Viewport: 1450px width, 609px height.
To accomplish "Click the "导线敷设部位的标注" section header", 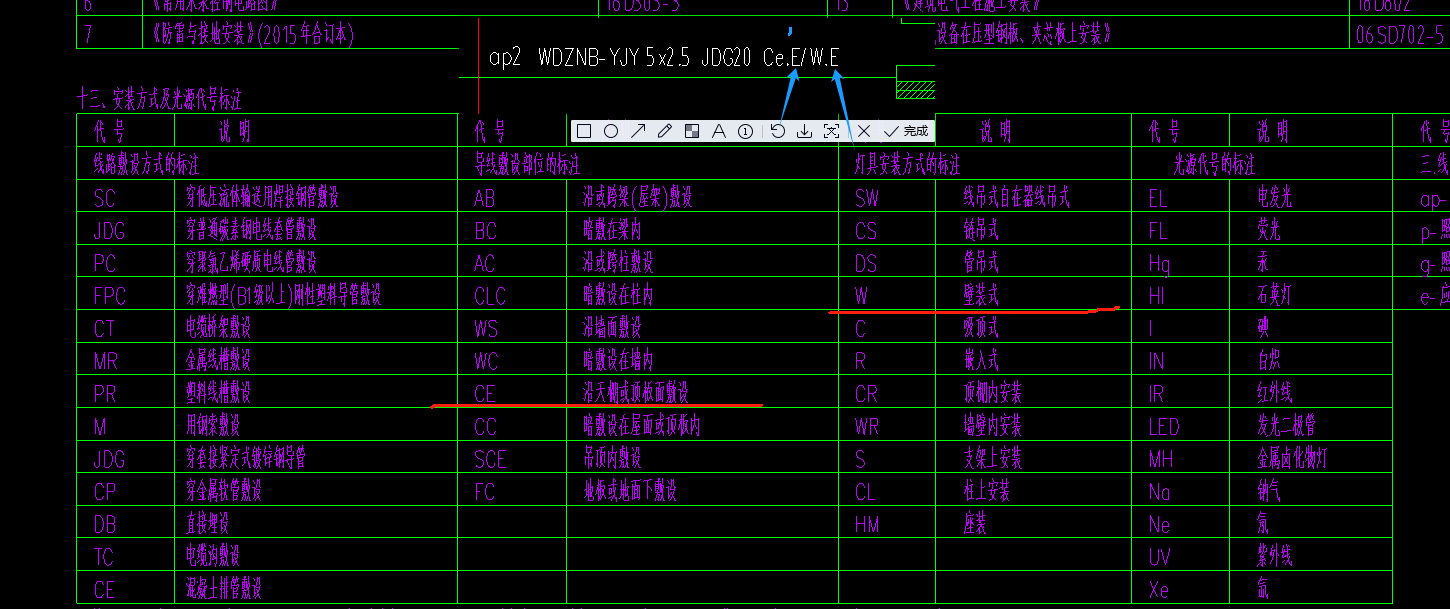I will 527,164.
